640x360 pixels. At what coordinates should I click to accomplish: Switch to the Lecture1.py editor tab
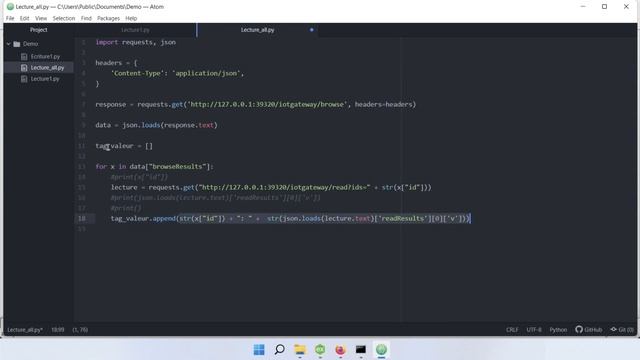[135, 30]
